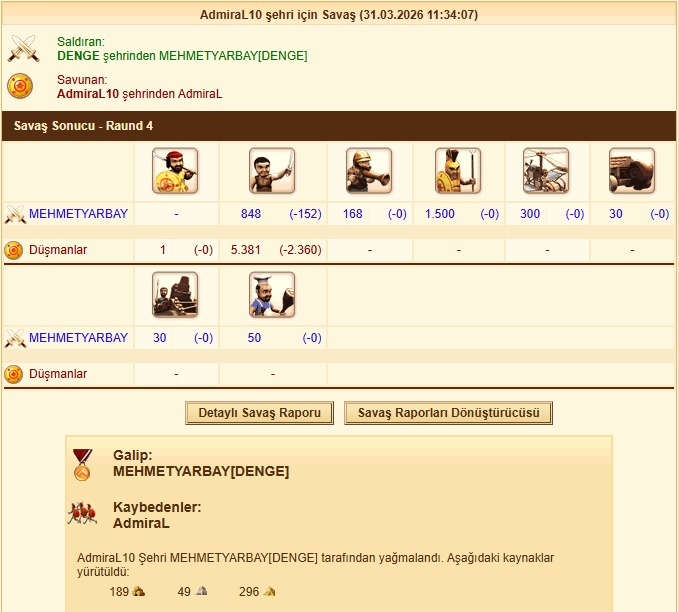This screenshot has width=679, height=612.
Task: Click swords icon beside second MEHMETYARBAY row
Action: click(15, 338)
